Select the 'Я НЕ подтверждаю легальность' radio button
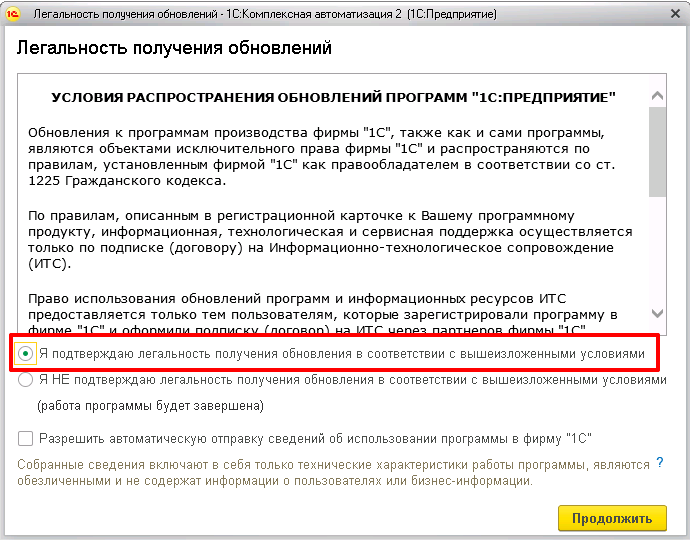Viewport: 690px width, 540px height. click(x=26, y=379)
